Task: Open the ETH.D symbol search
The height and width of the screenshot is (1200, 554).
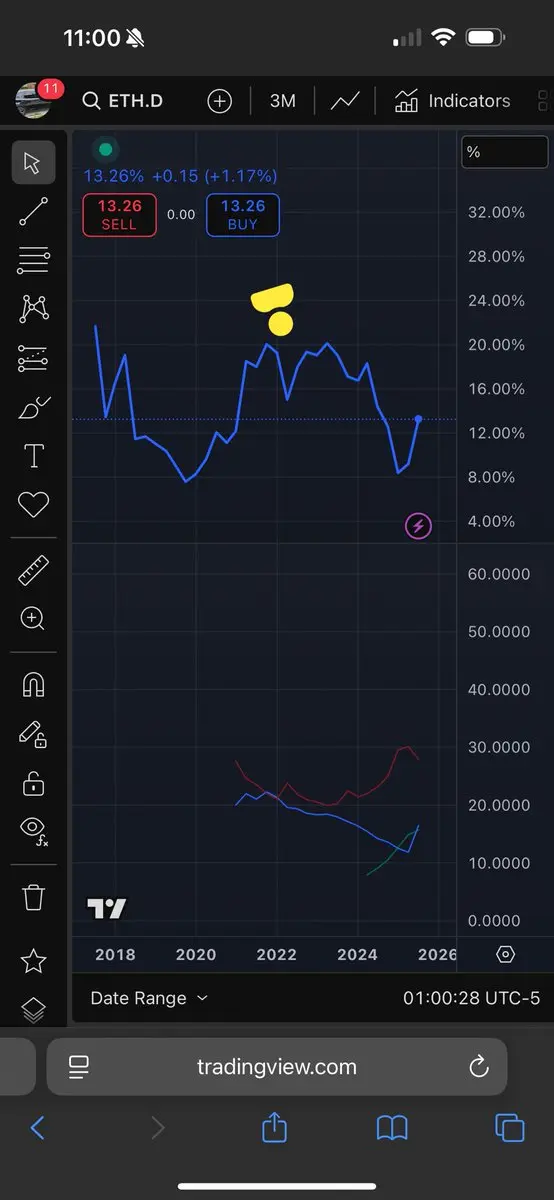Action: 122,101
